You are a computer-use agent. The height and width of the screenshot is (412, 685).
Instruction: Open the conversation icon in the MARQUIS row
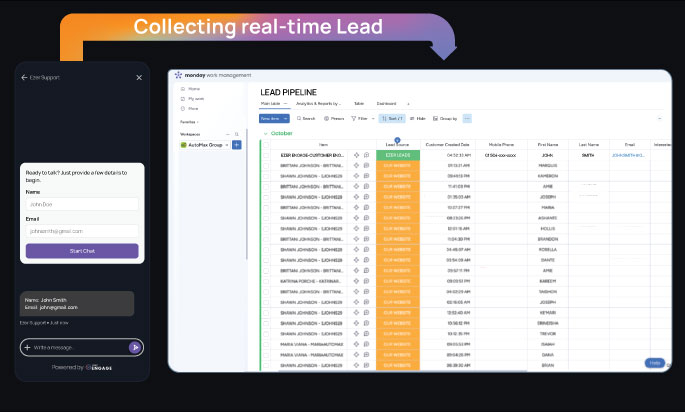click(367, 166)
